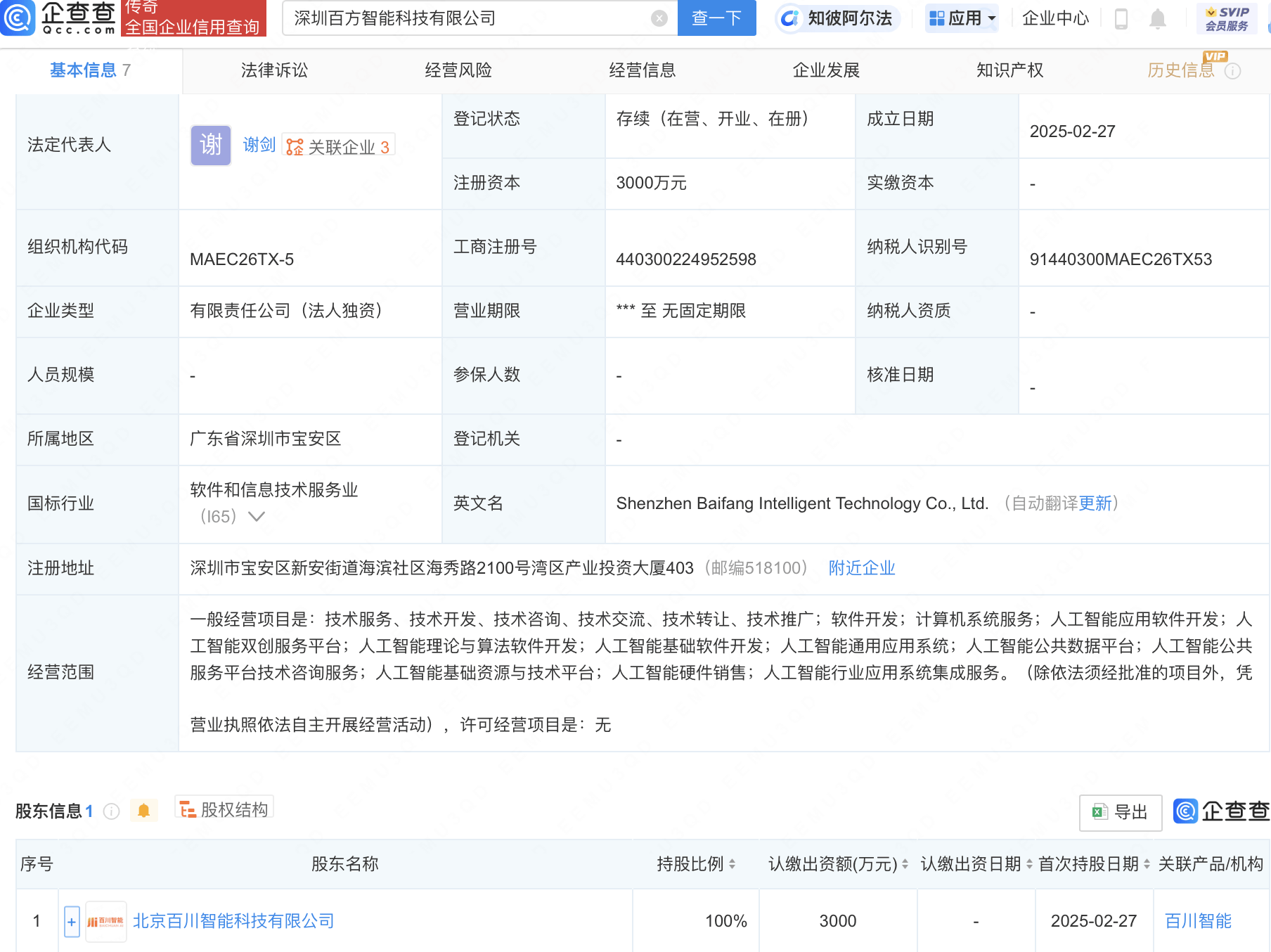Screen dimensions: 1271x952
Task: Click the company name search input field
Action: point(464,19)
